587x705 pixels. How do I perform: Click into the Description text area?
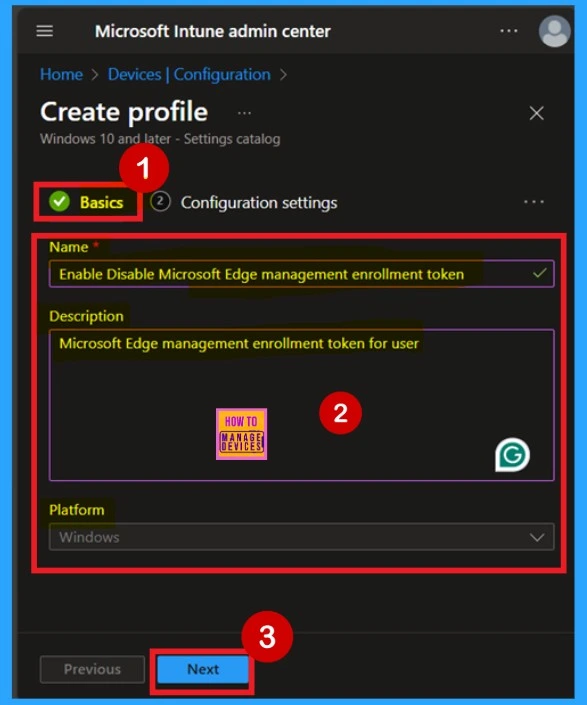pyautogui.click(x=302, y=405)
